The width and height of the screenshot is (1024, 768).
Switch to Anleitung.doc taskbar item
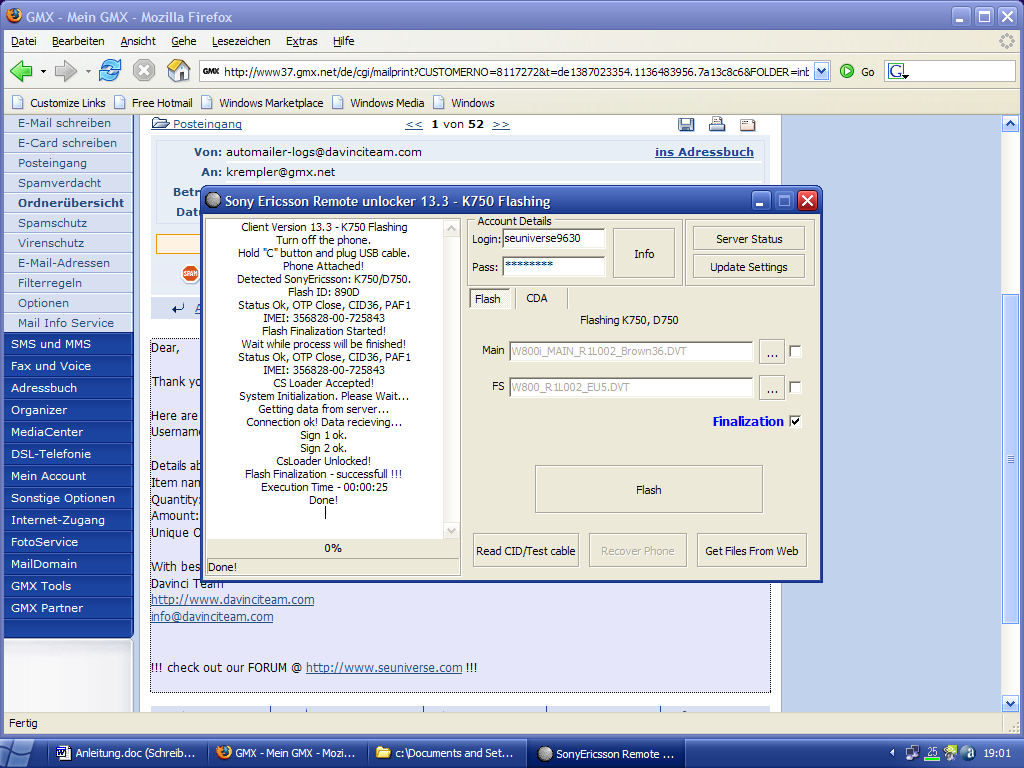126,753
